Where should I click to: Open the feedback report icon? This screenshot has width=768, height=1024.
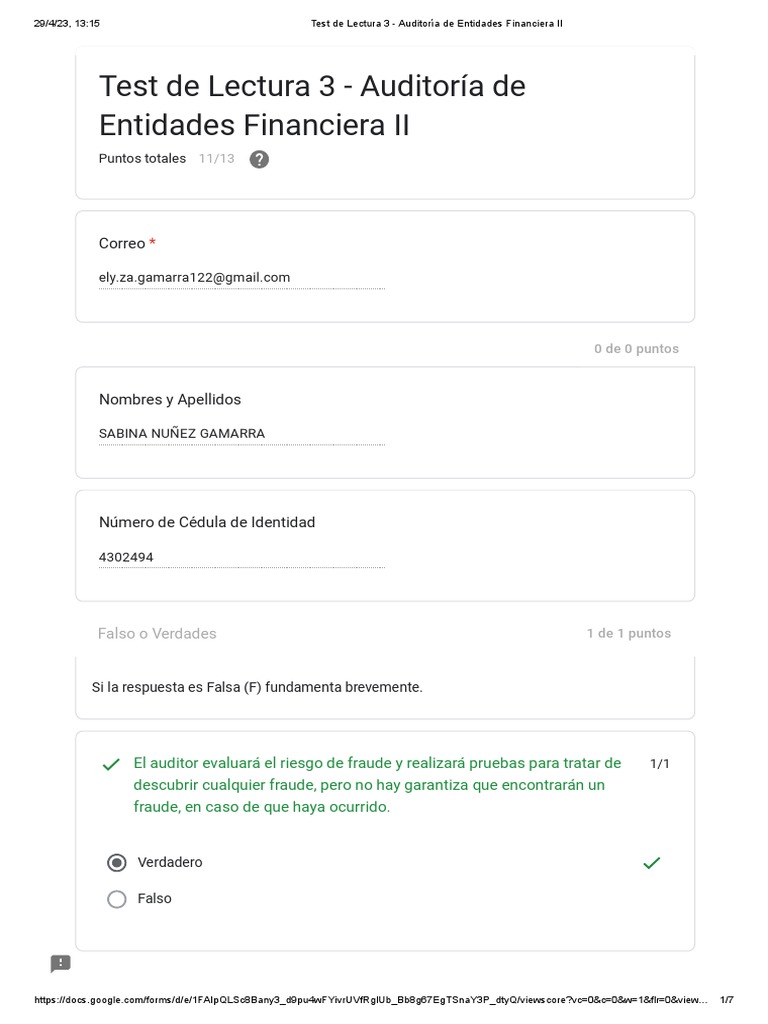click(x=61, y=964)
